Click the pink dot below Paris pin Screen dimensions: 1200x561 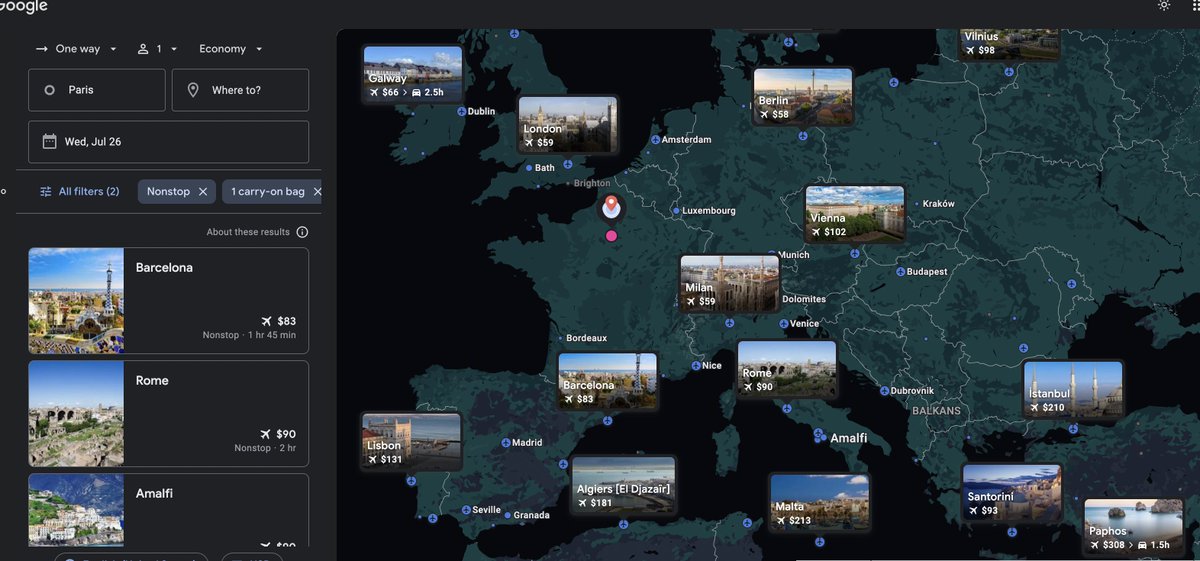point(611,236)
